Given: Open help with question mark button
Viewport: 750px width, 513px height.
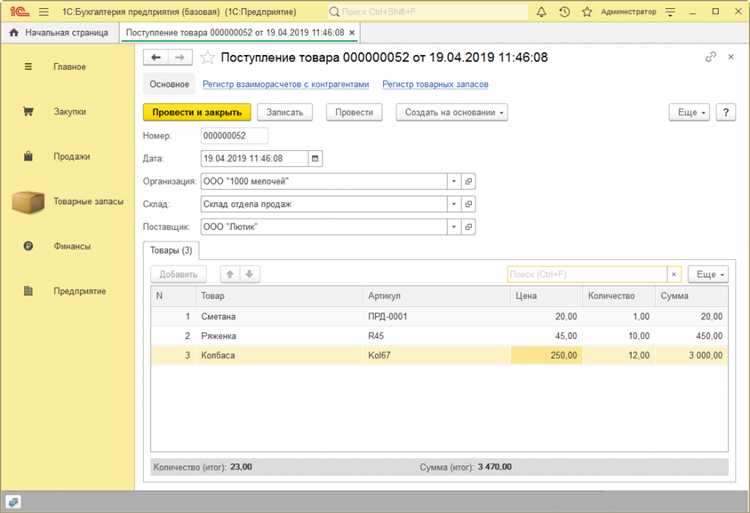Looking at the screenshot, I should [x=726, y=112].
